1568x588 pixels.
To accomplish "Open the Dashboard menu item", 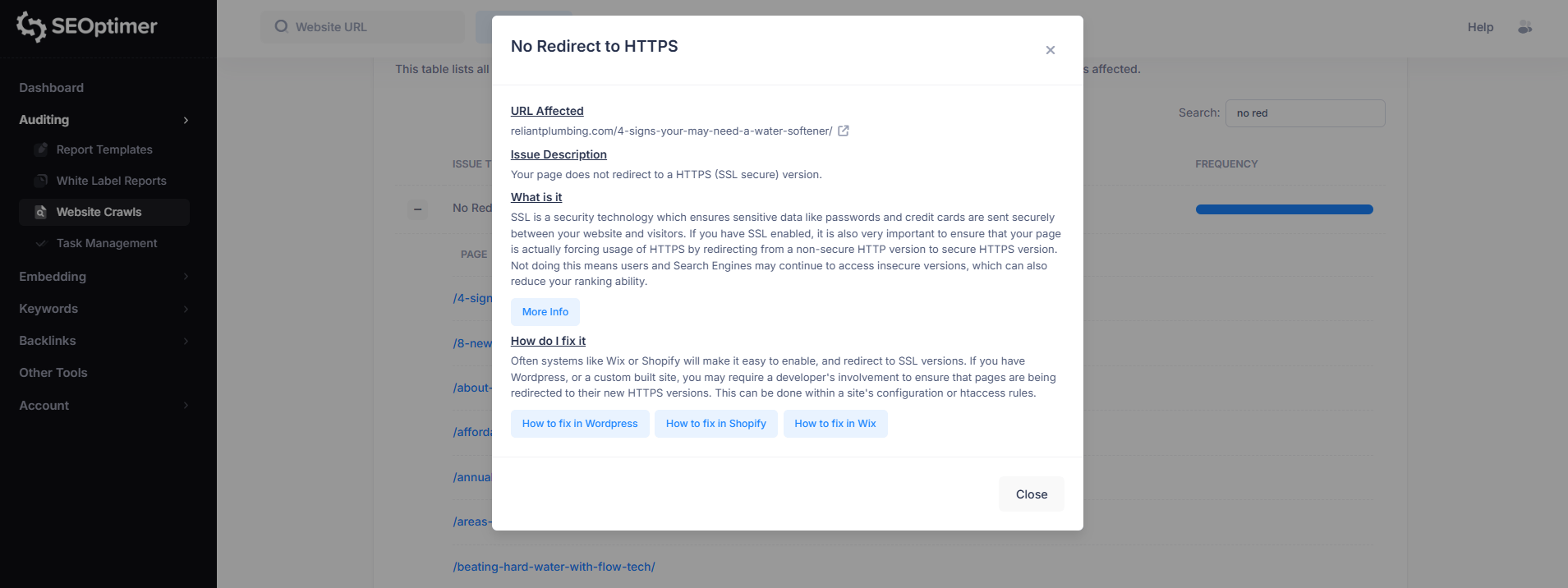I will (x=51, y=88).
